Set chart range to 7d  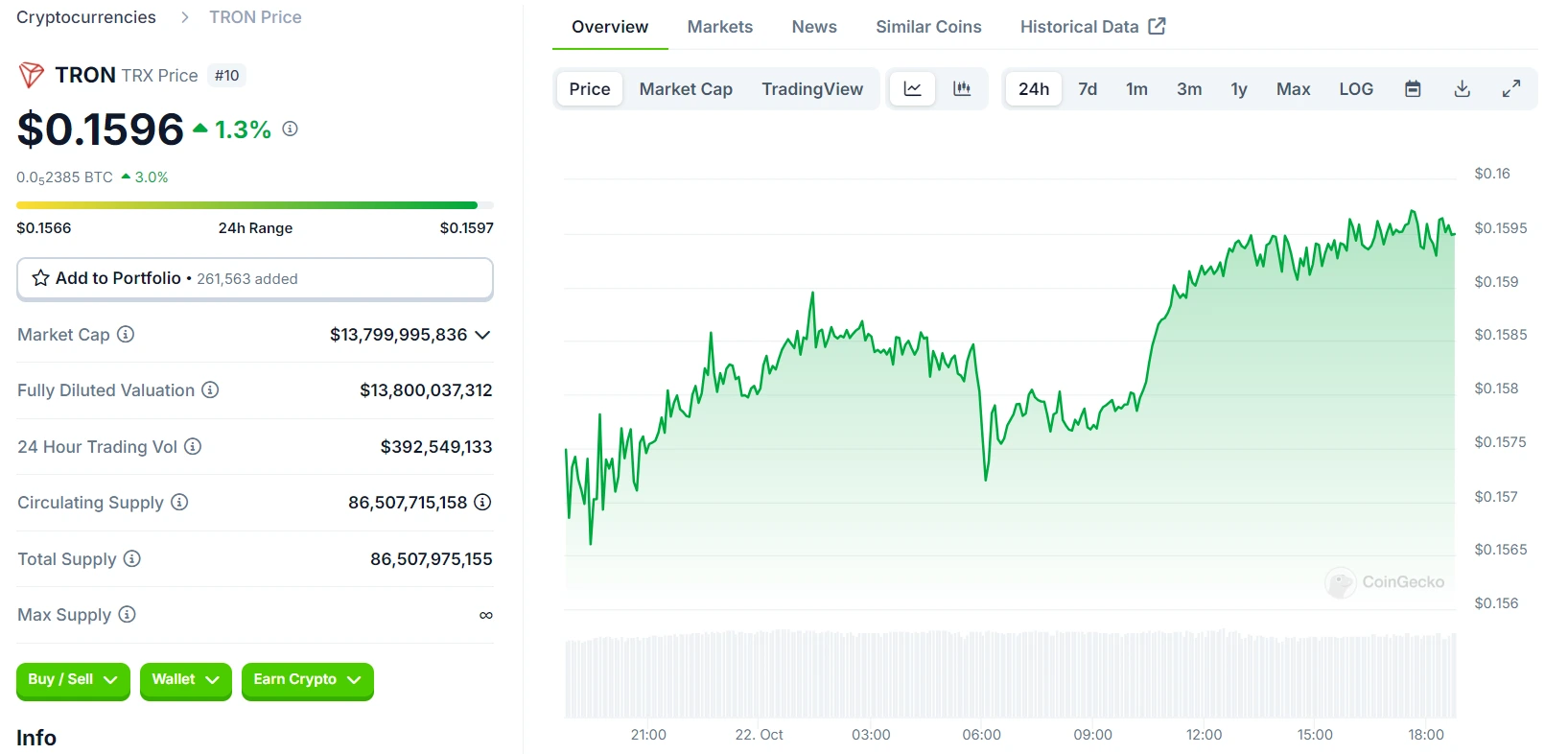1088,89
